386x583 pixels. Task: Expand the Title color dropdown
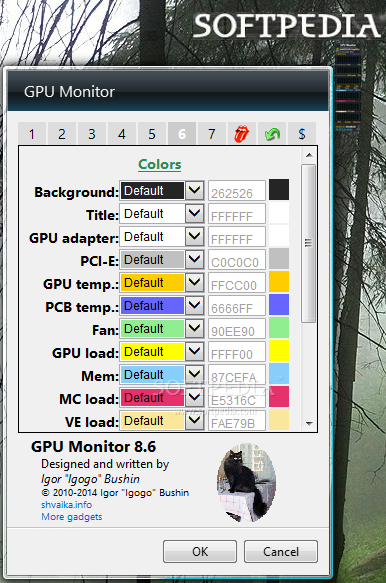(x=194, y=213)
